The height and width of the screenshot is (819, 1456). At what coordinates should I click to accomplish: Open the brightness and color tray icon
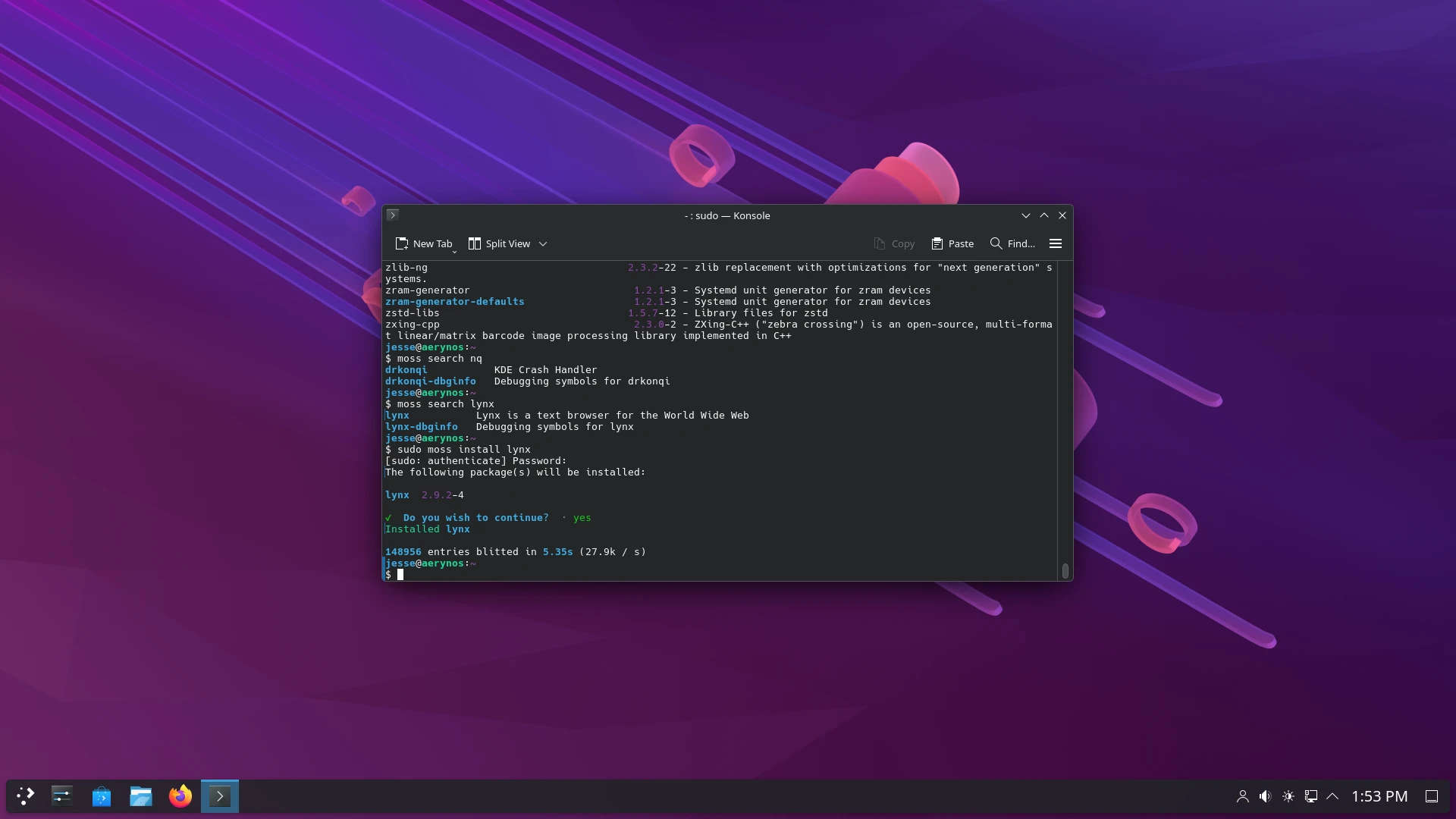[1288, 796]
